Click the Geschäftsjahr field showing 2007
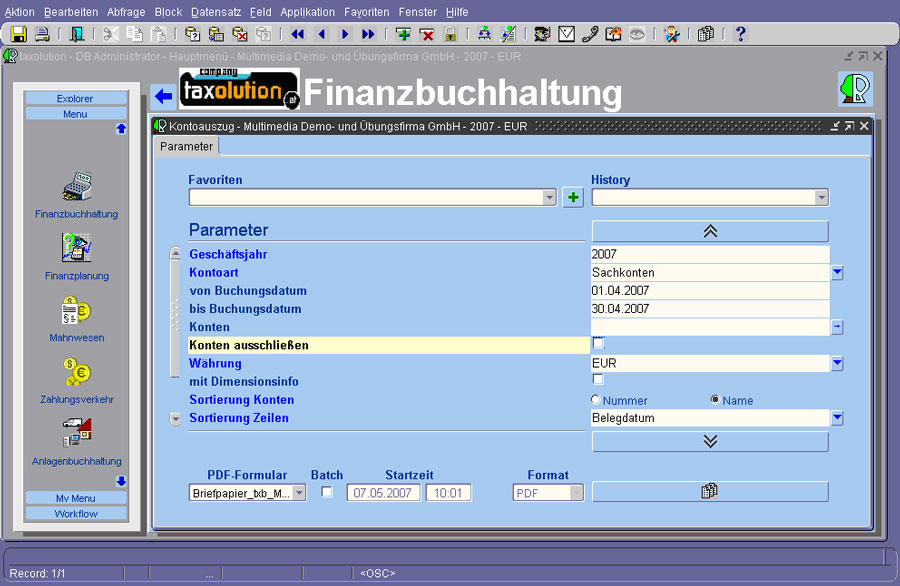900x586 pixels. [710, 254]
